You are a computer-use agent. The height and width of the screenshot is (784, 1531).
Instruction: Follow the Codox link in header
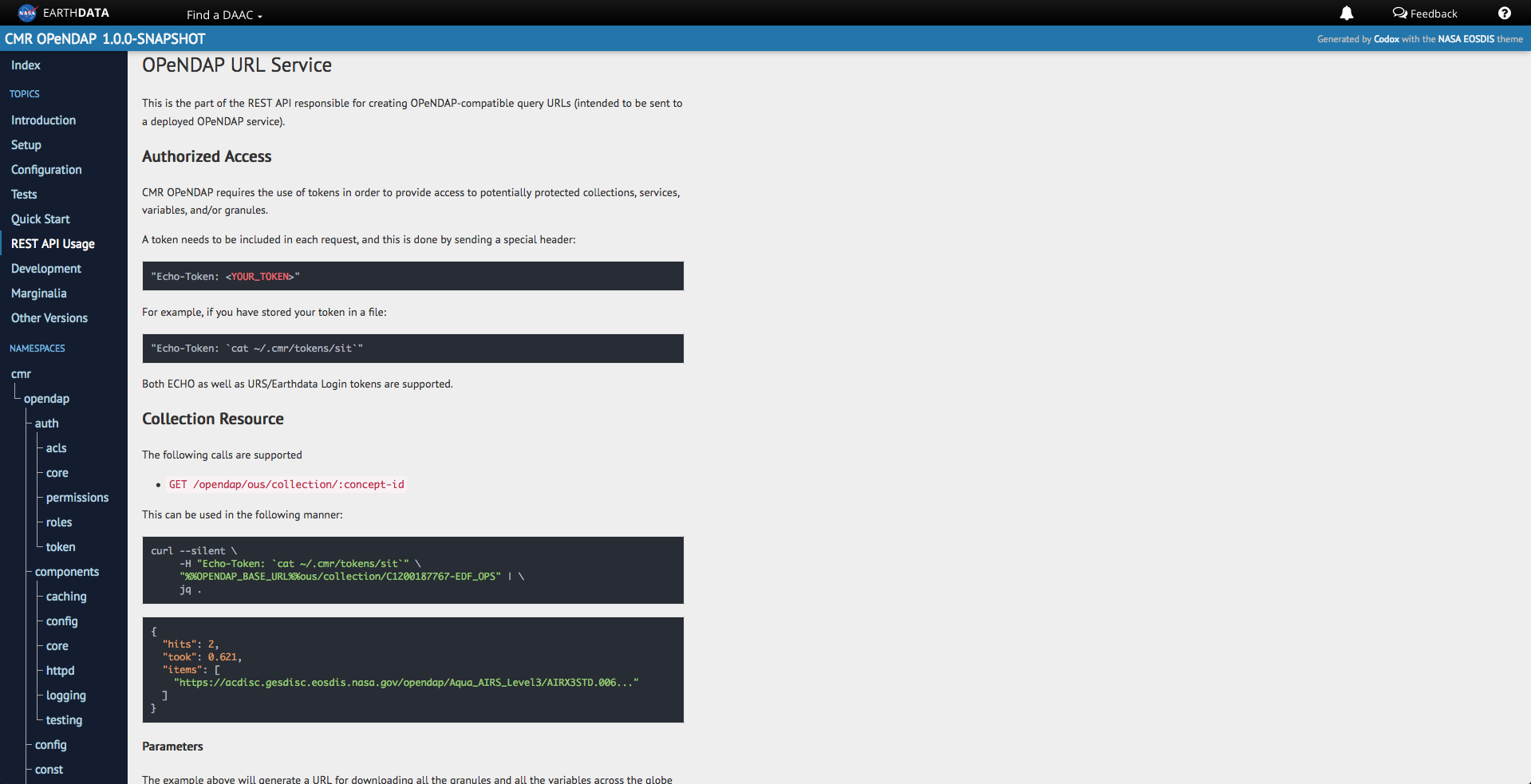1386,39
